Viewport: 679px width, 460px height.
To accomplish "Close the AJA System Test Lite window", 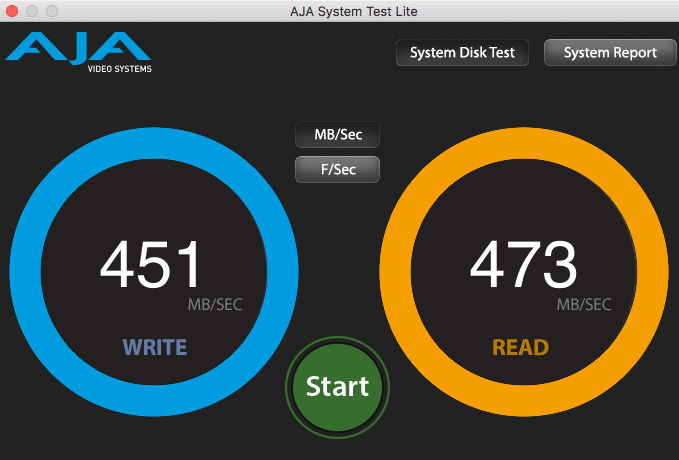I will [x=12, y=11].
